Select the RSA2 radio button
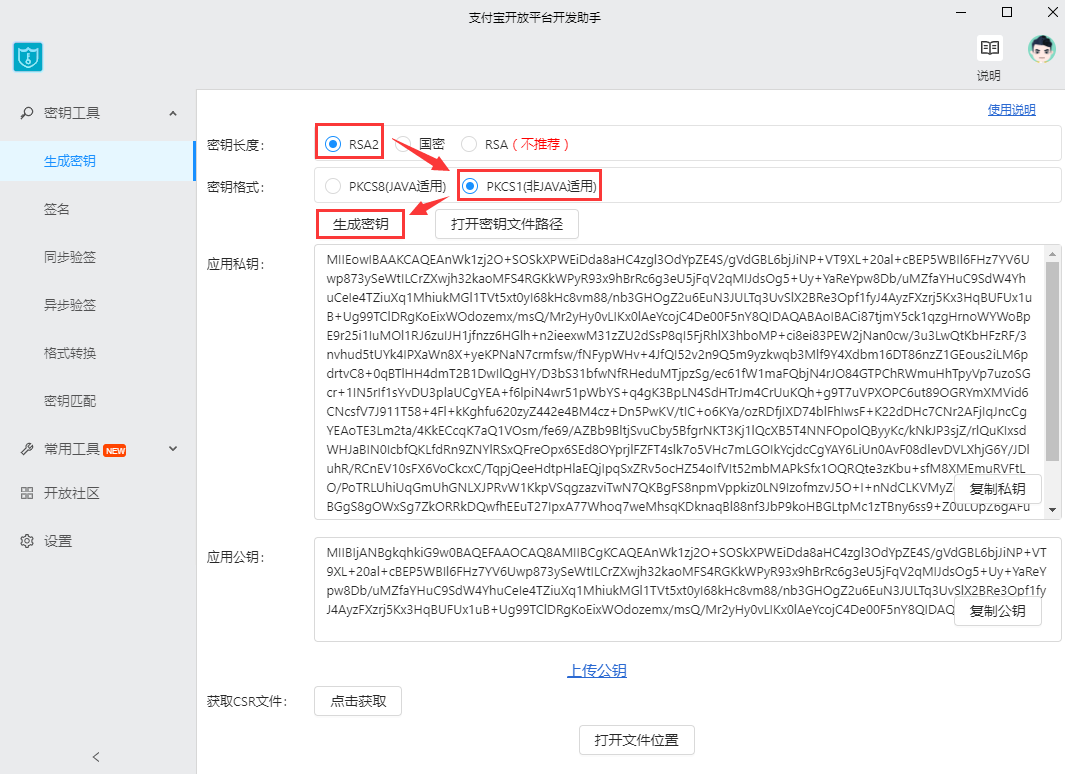 pyautogui.click(x=333, y=144)
